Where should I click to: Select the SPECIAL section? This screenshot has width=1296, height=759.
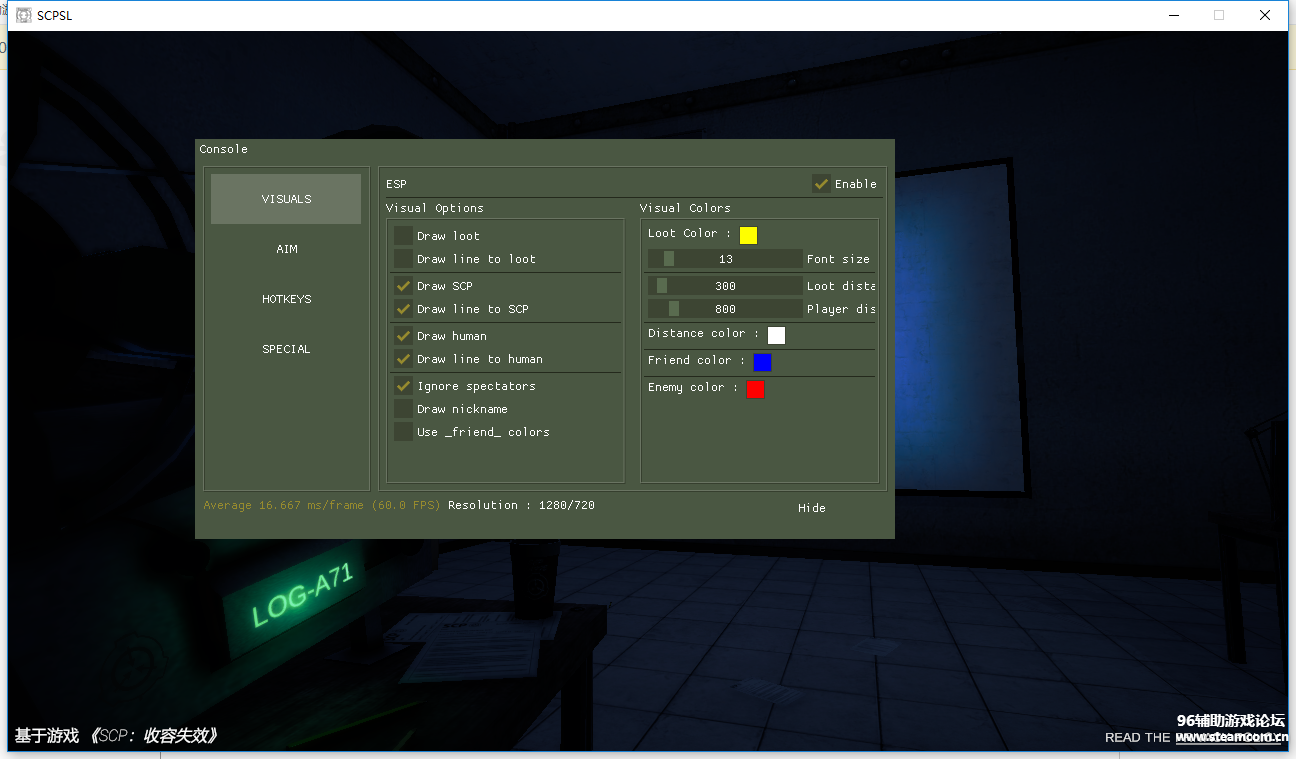pos(286,349)
